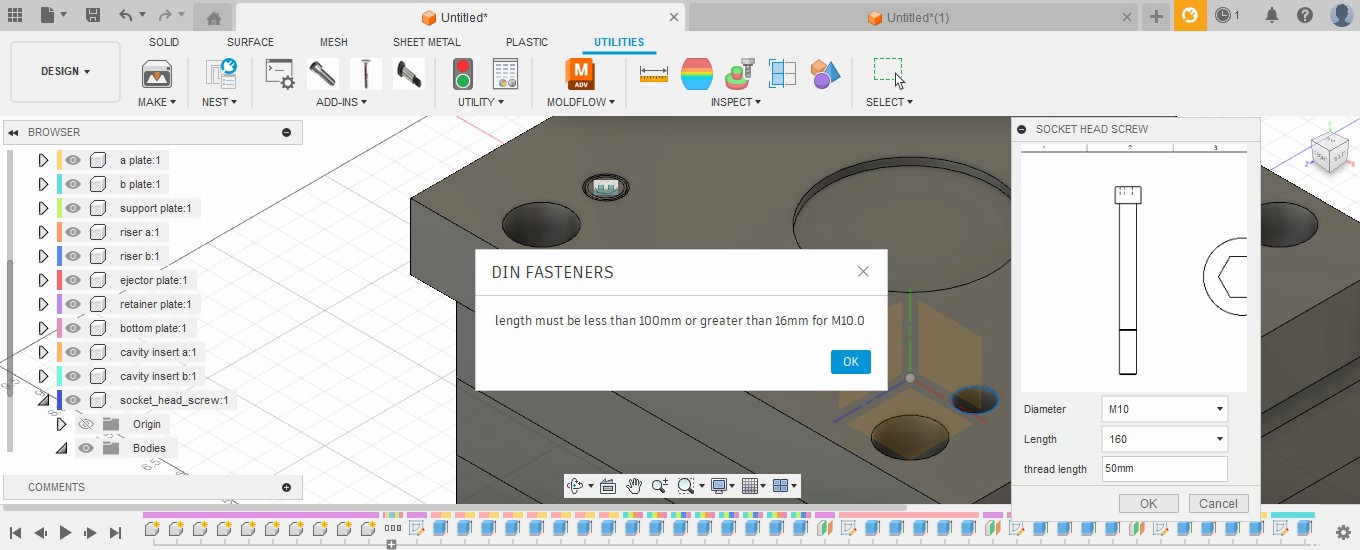Image resolution: width=1360 pixels, height=550 pixels.
Task: Toggle visibility of retainer plate:1
Action: click(x=73, y=304)
